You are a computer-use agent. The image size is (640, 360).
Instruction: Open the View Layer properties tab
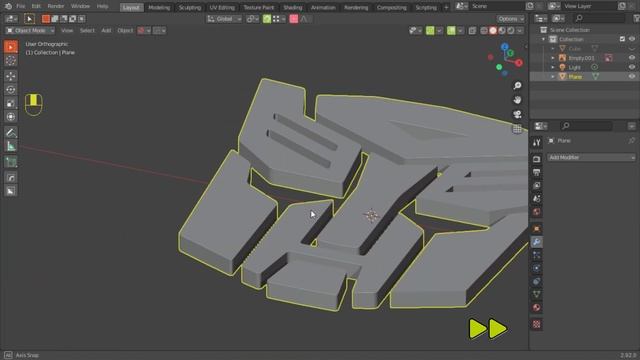537,185
